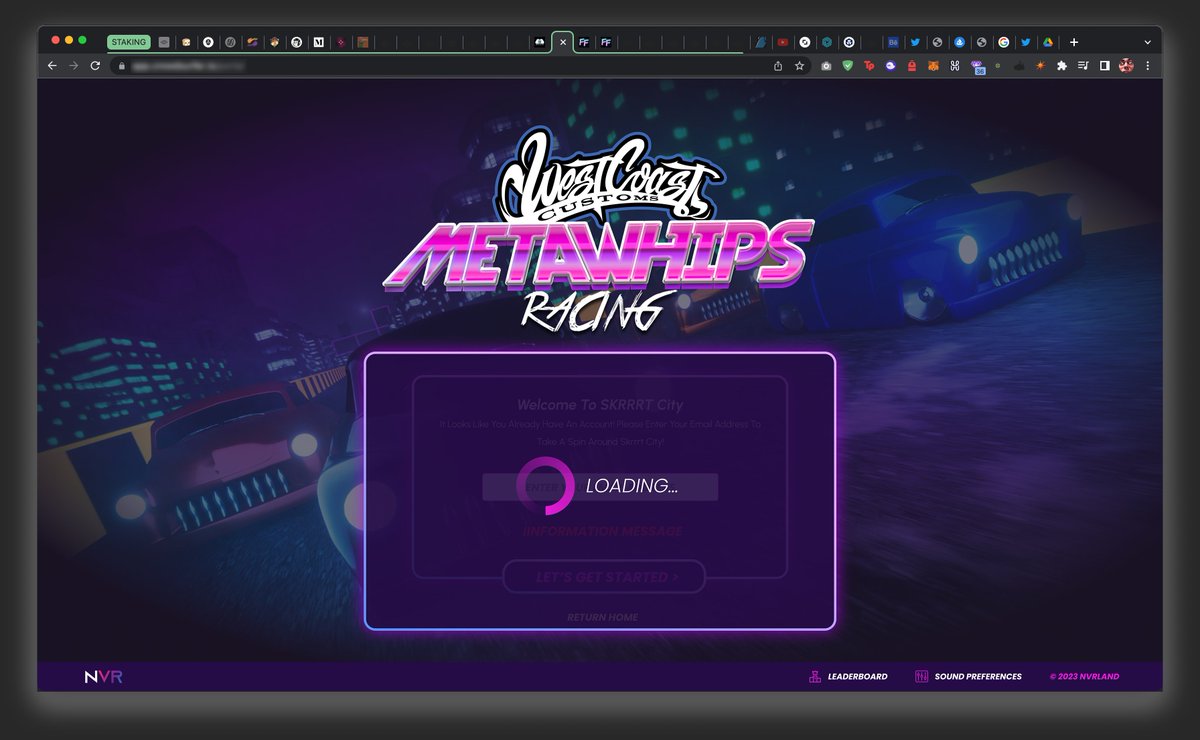Switch to the Google tab
The image size is (1200, 740).
(1003, 42)
